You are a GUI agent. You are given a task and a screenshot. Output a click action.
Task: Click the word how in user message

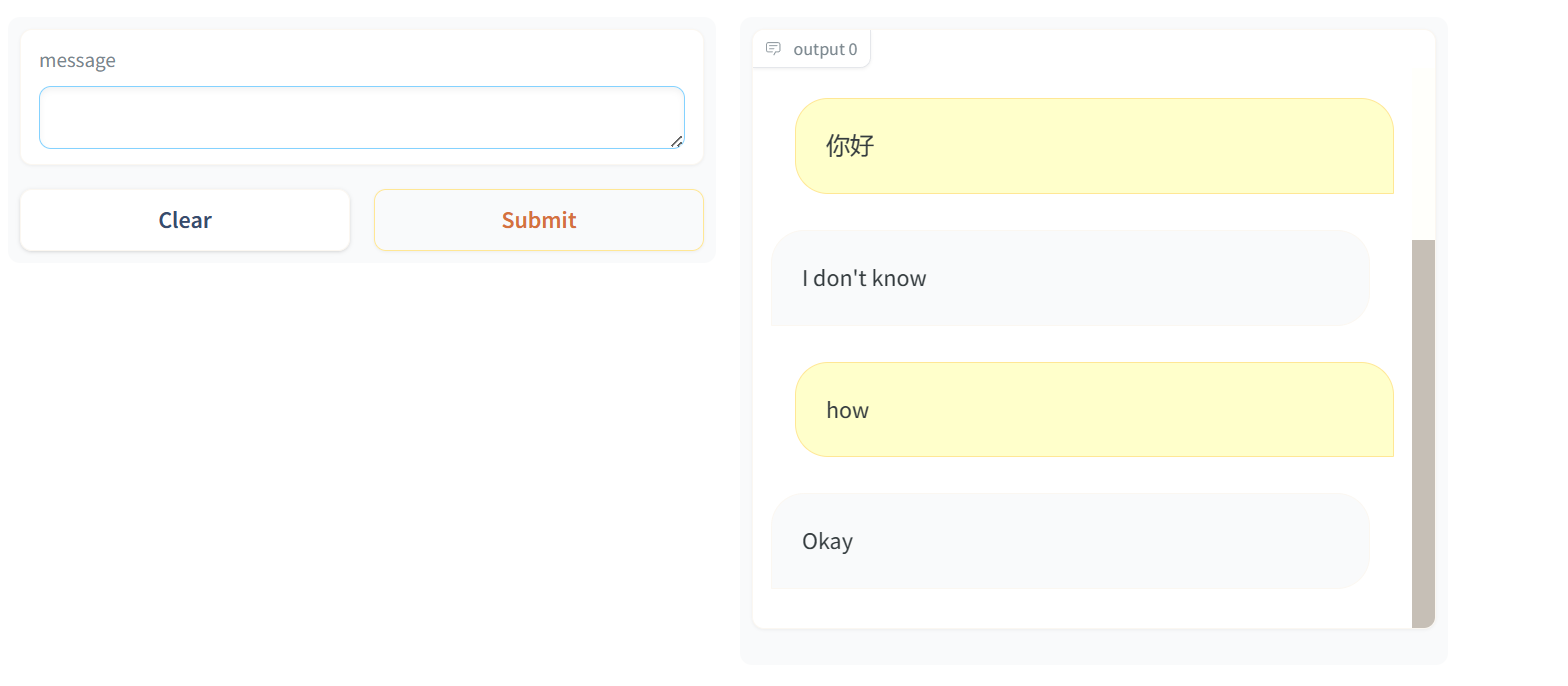pyautogui.click(x=847, y=410)
